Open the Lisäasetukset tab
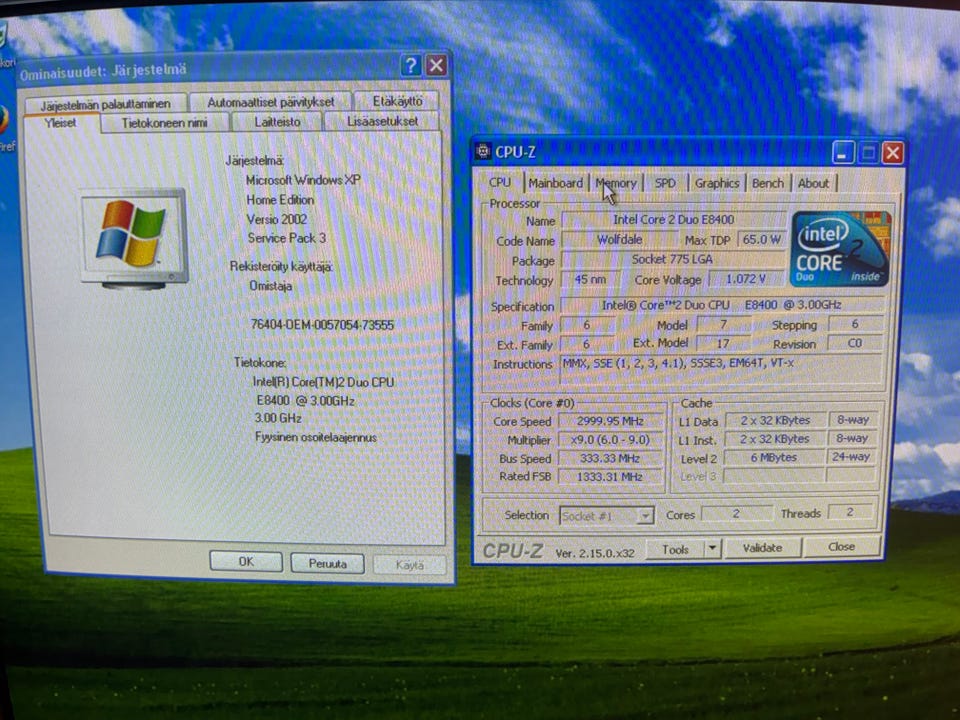Image resolution: width=960 pixels, height=720 pixels. [x=383, y=121]
